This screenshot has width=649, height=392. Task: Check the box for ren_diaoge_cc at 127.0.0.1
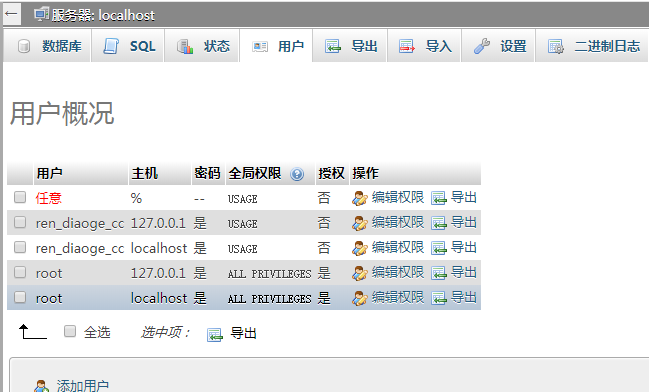pos(20,222)
